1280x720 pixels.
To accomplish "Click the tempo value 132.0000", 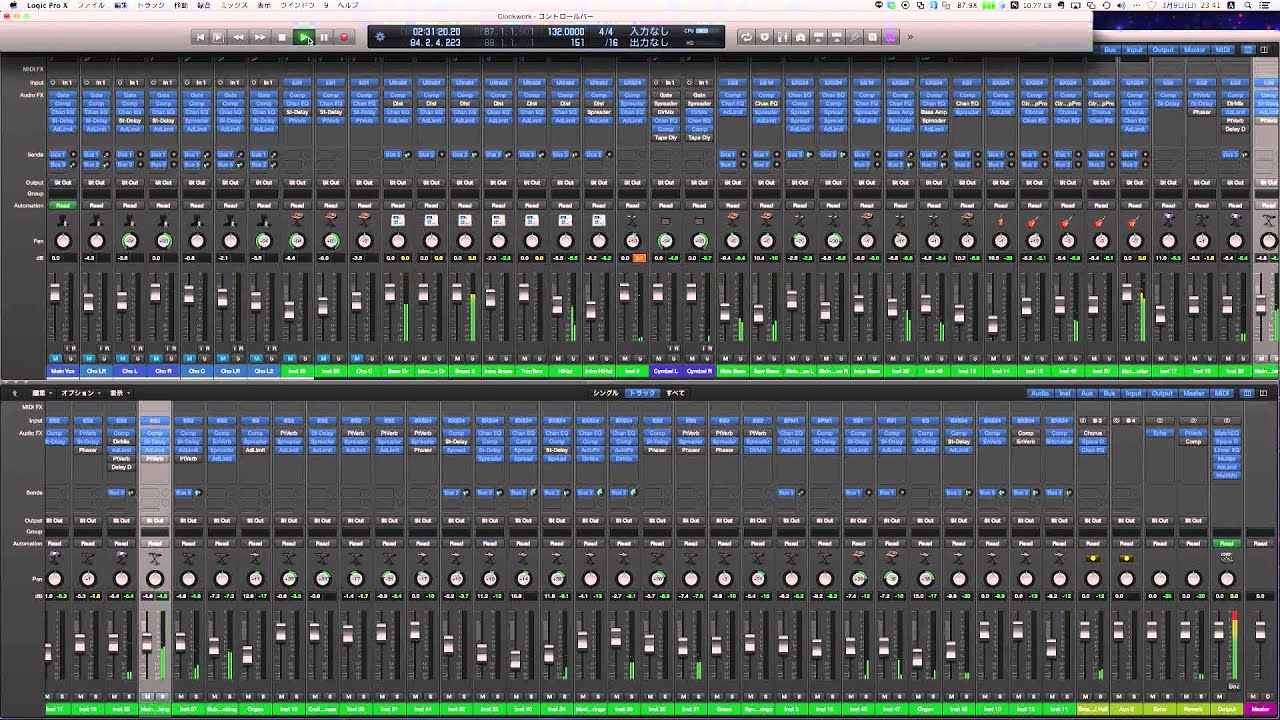I will pyautogui.click(x=566, y=32).
